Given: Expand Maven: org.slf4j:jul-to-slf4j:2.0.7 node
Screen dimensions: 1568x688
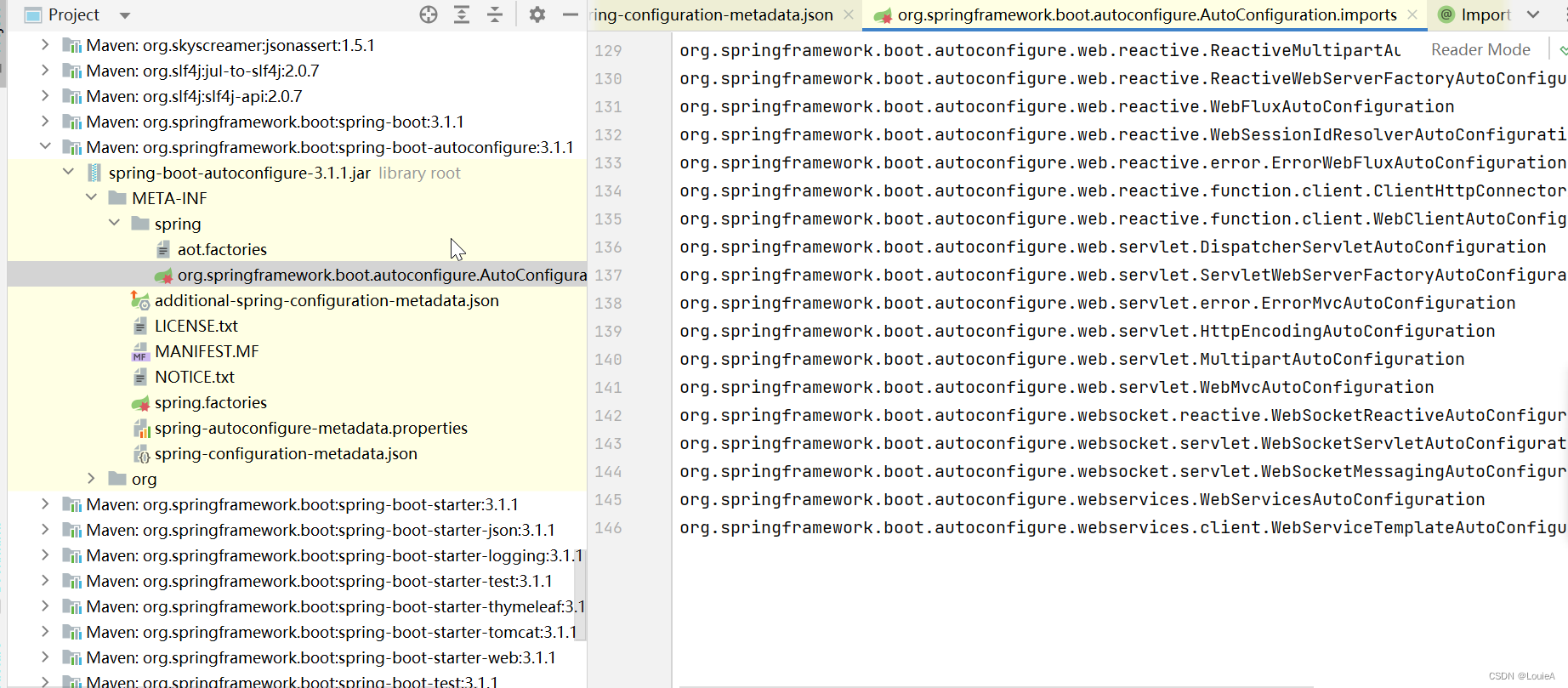Looking at the screenshot, I should [45, 70].
